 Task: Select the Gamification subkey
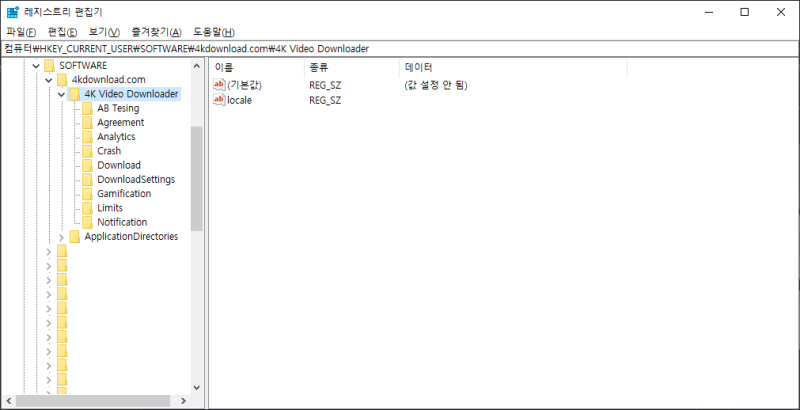(124, 194)
